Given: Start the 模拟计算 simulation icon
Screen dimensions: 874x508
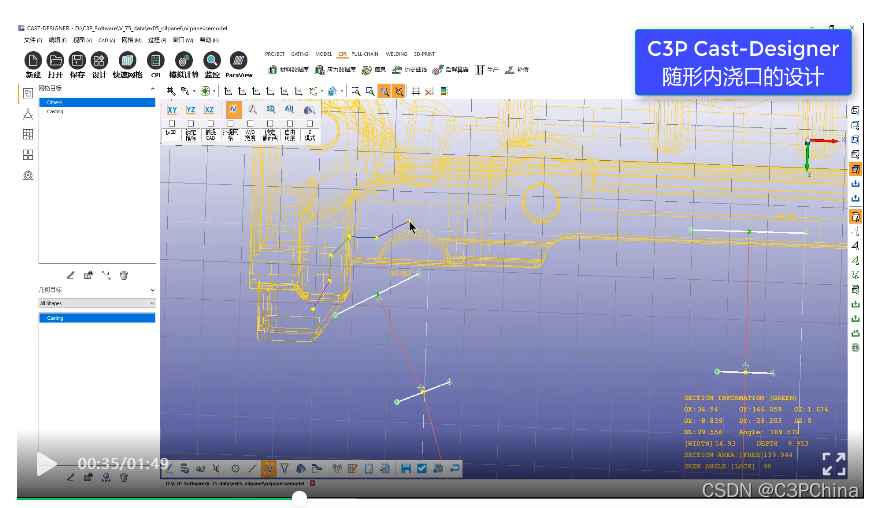Looking at the screenshot, I should (x=183, y=60).
